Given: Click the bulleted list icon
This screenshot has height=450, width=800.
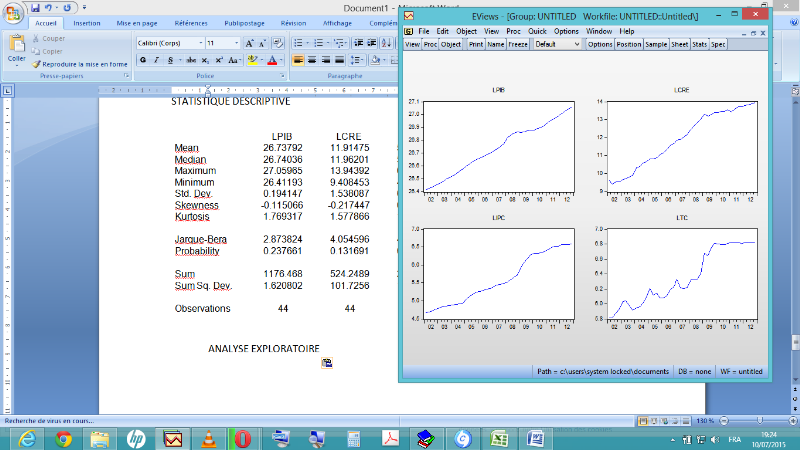Looking at the screenshot, I should pos(299,43).
